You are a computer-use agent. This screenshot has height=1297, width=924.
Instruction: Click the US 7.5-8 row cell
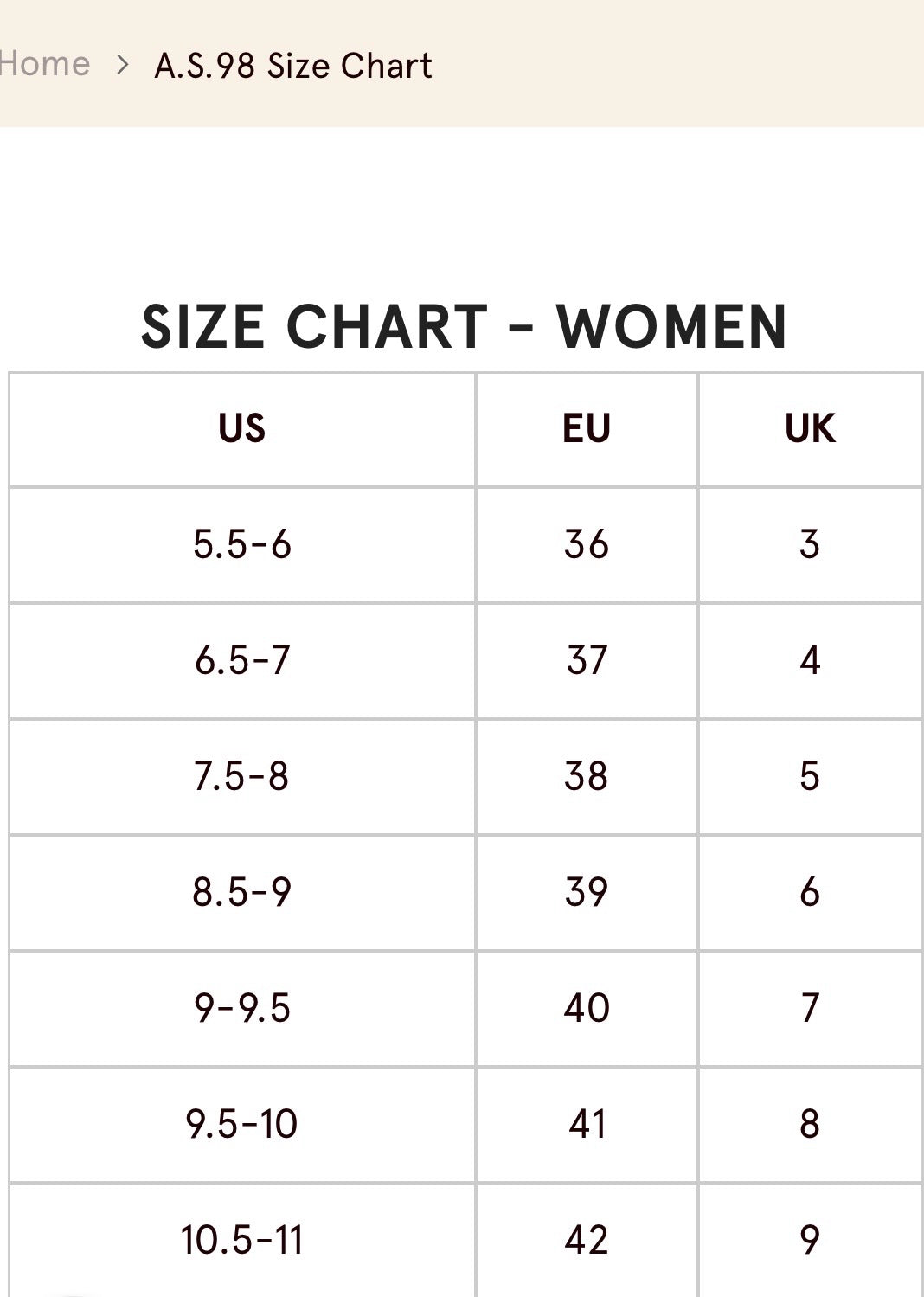[242, 777]
